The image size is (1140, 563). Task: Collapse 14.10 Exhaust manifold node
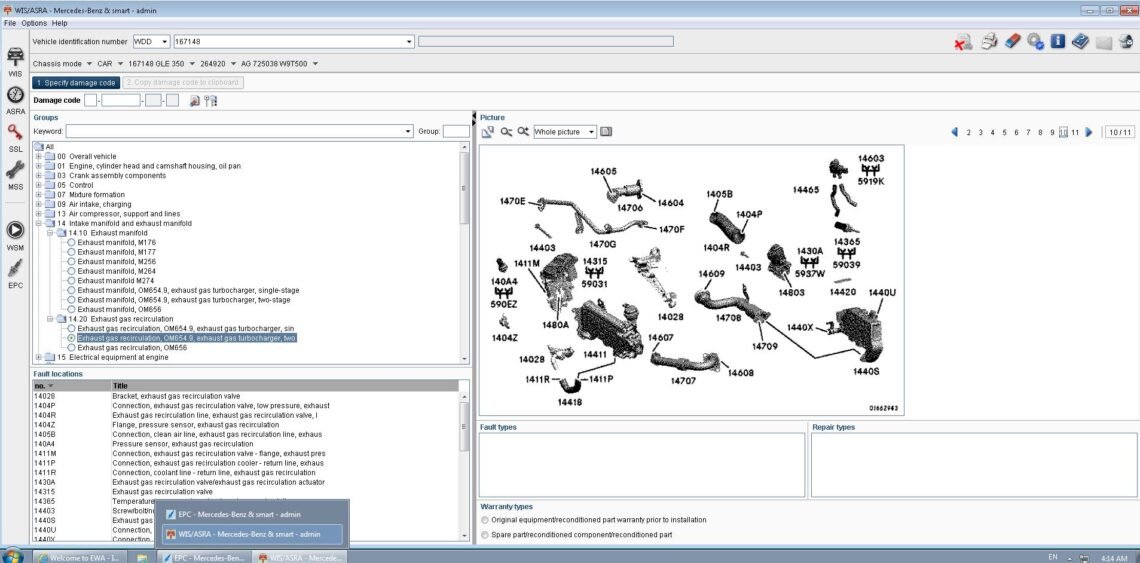tap(50, 233)
